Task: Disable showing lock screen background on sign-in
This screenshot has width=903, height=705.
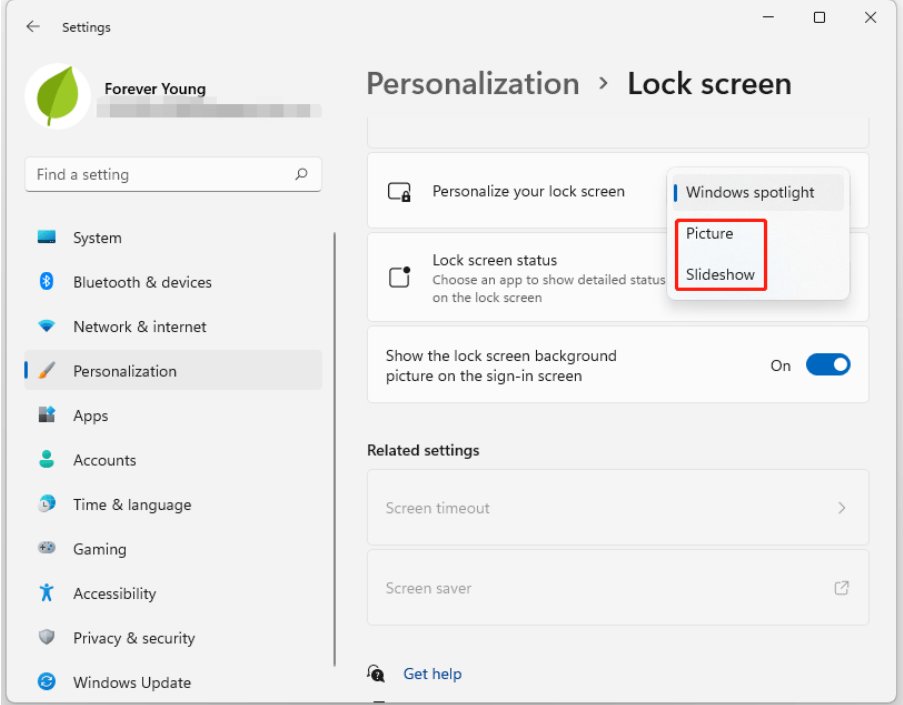Action: tap(829, 365)
